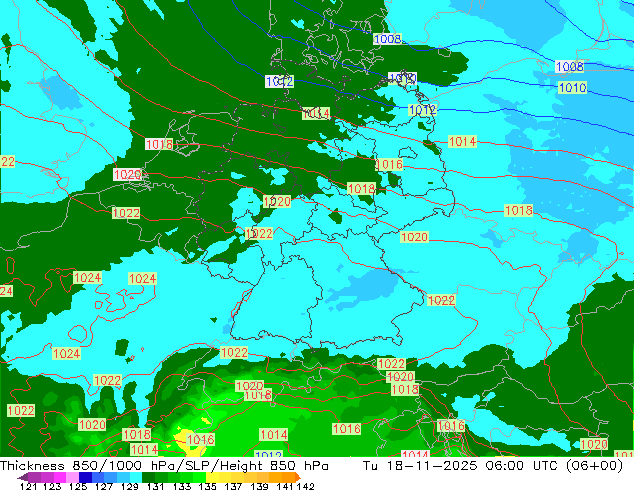Click the purple arrow at legend's left end
Image resolution: width=634 pixels, height=490 pixels.
pos(23,477)
